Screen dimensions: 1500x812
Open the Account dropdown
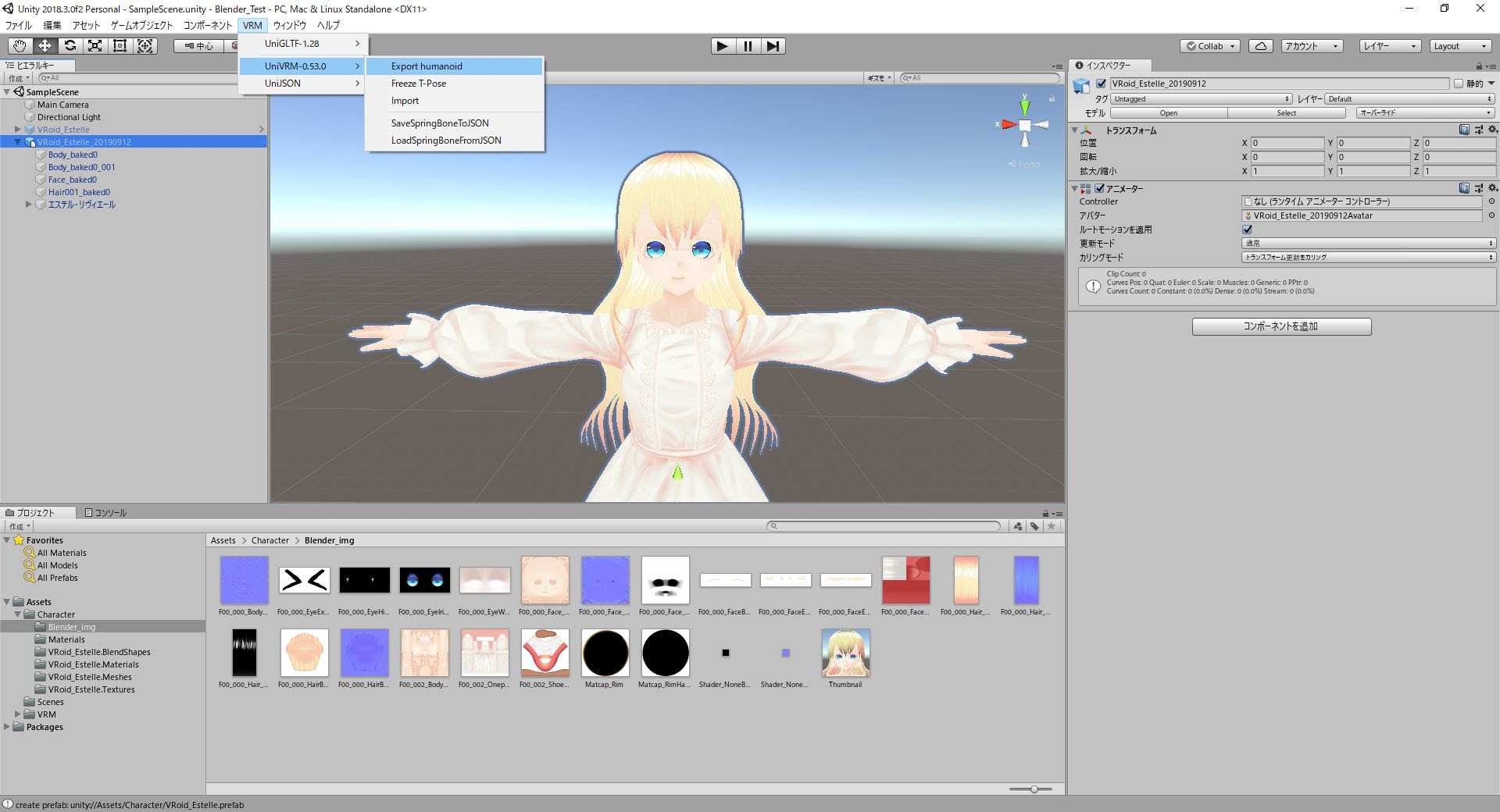(x=1312, y=46)
